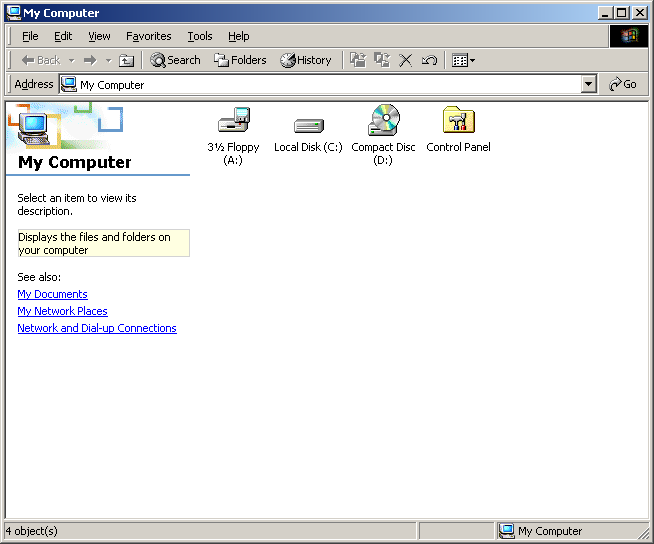Maximize the My Computer window

pos(621,13)
